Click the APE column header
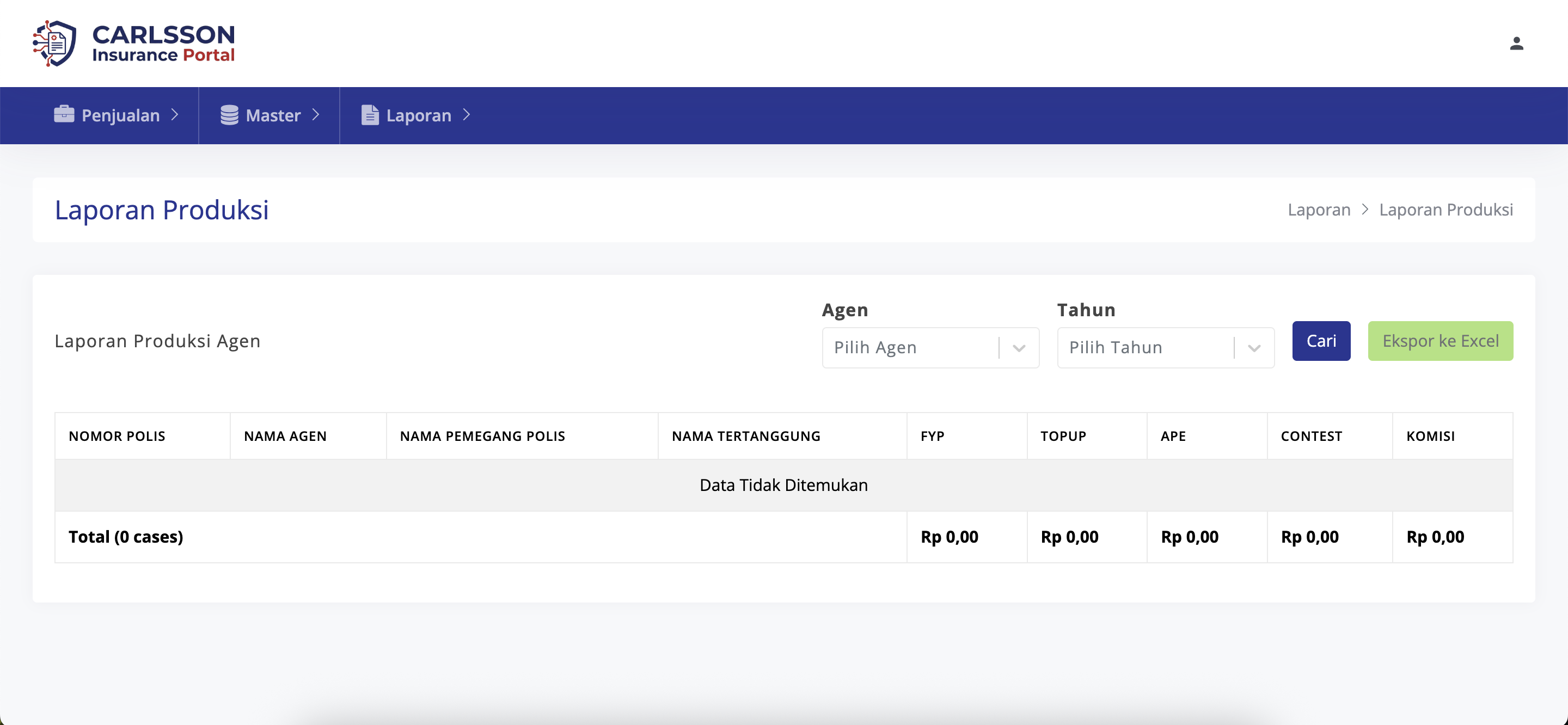Screen dimensions: 1568x725 [x=1206, y=436]
